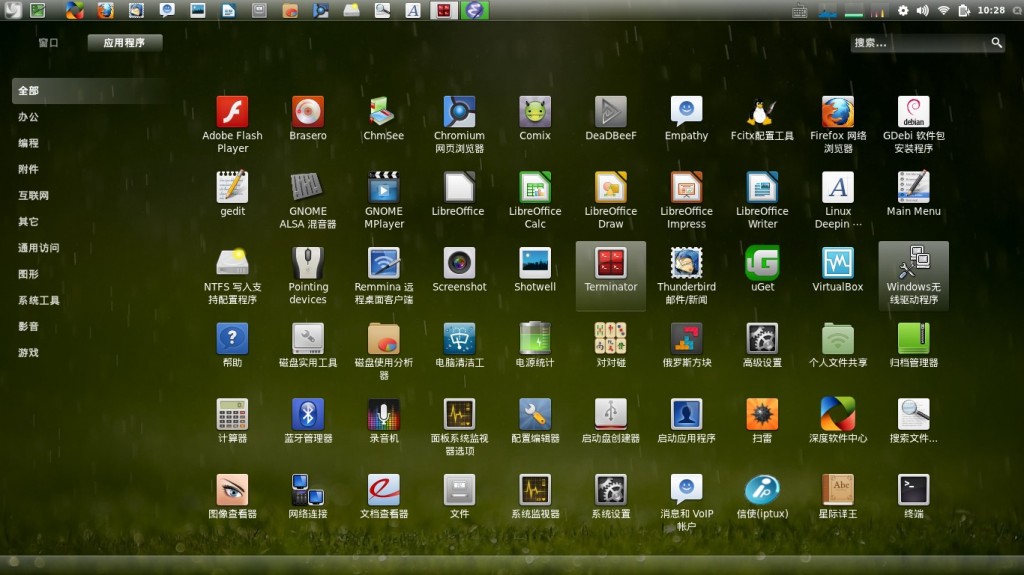The image size is (1024, 575).
Task: Launch 录音机 sound recorder
Action: pyautogui.click(x=383, y=421)
